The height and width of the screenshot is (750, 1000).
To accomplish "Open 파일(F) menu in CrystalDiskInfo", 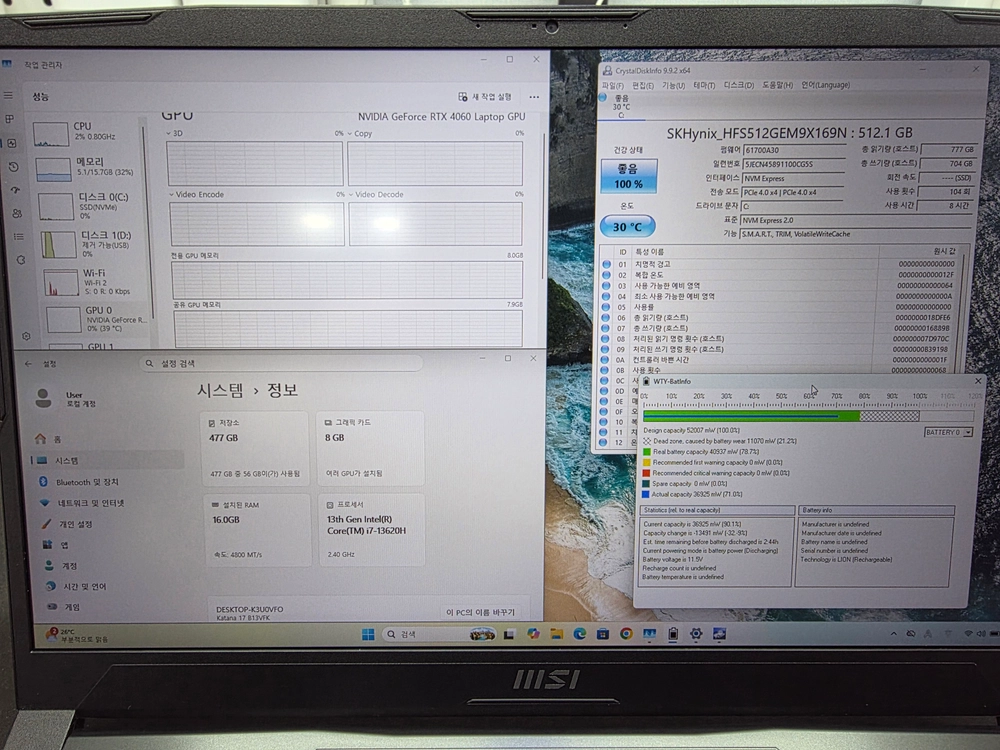I will (612, 85).
